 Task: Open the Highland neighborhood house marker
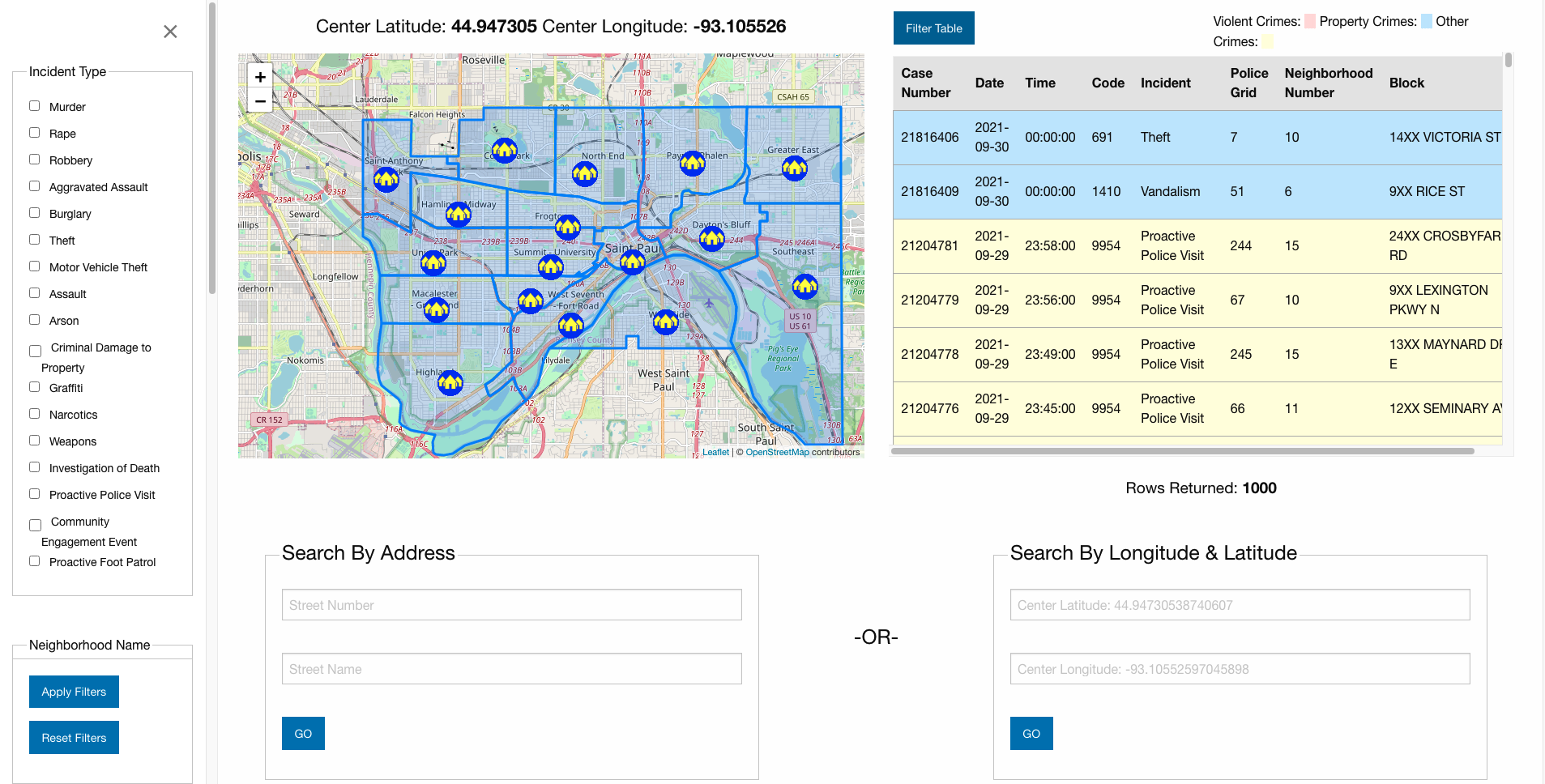tap(450, 382)
